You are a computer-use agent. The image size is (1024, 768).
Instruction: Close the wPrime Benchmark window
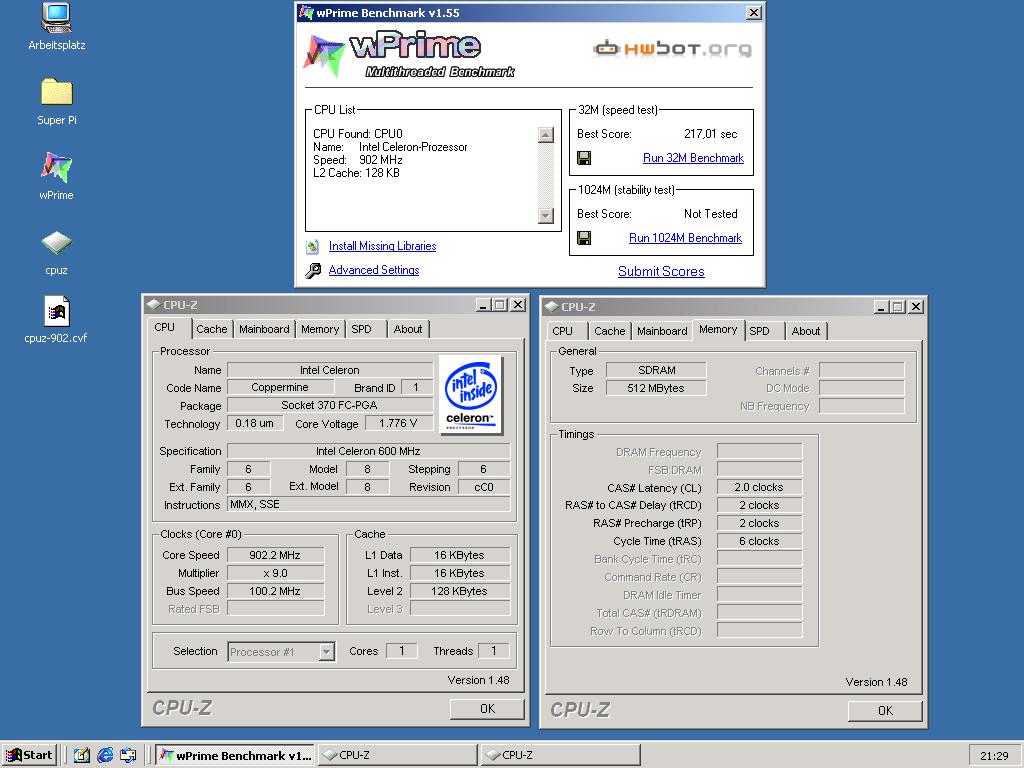[x=753, y=13]
